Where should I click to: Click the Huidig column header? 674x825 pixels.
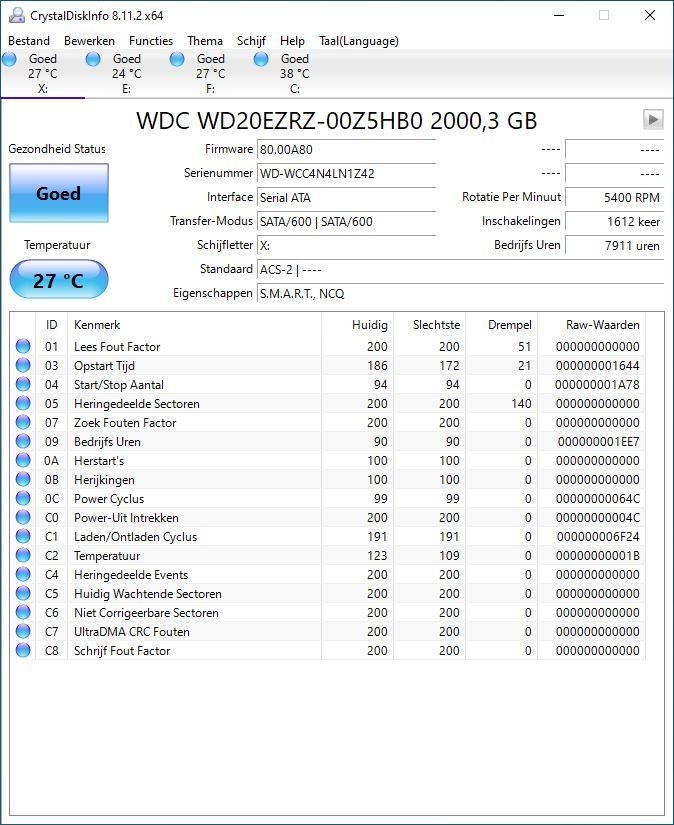357,325
